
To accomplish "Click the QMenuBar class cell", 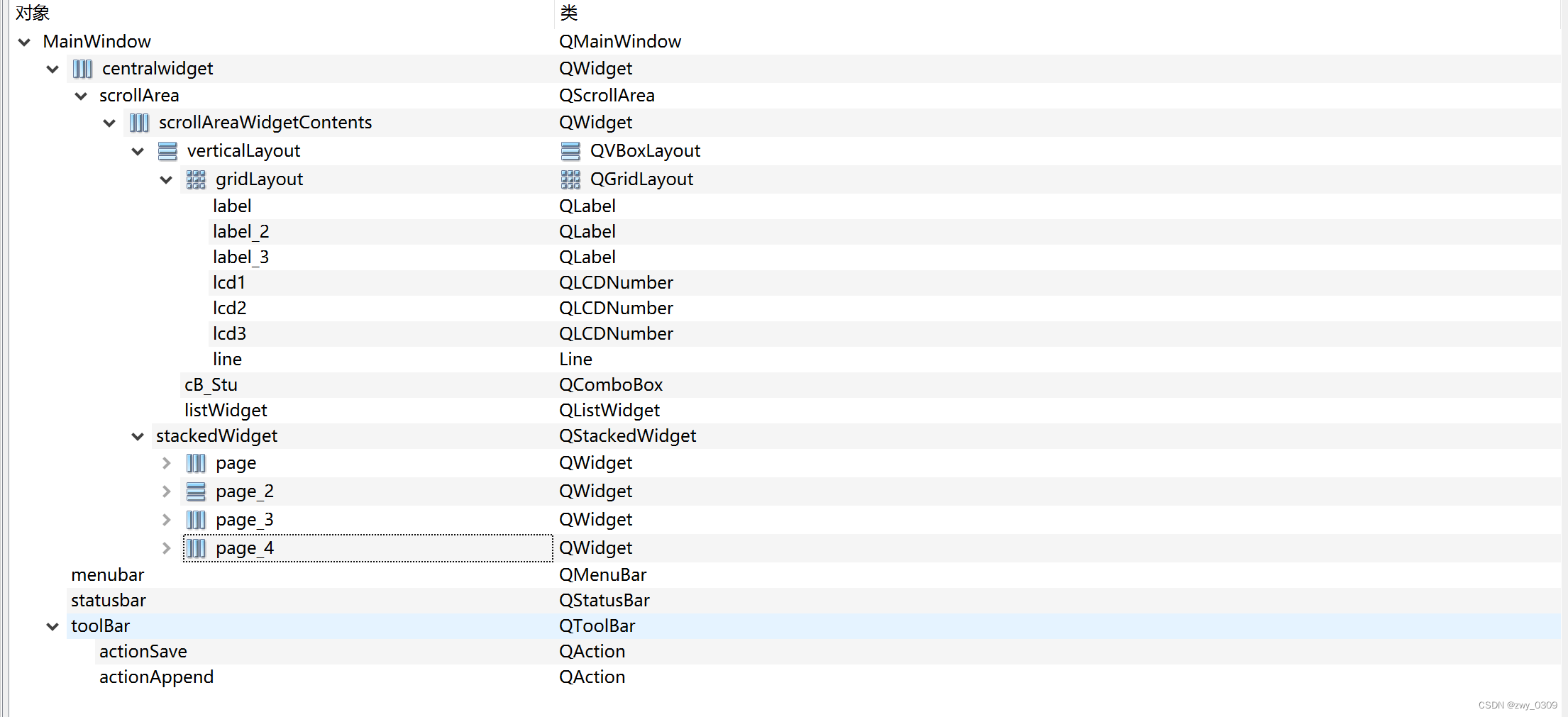I will [x=603, y=575].
